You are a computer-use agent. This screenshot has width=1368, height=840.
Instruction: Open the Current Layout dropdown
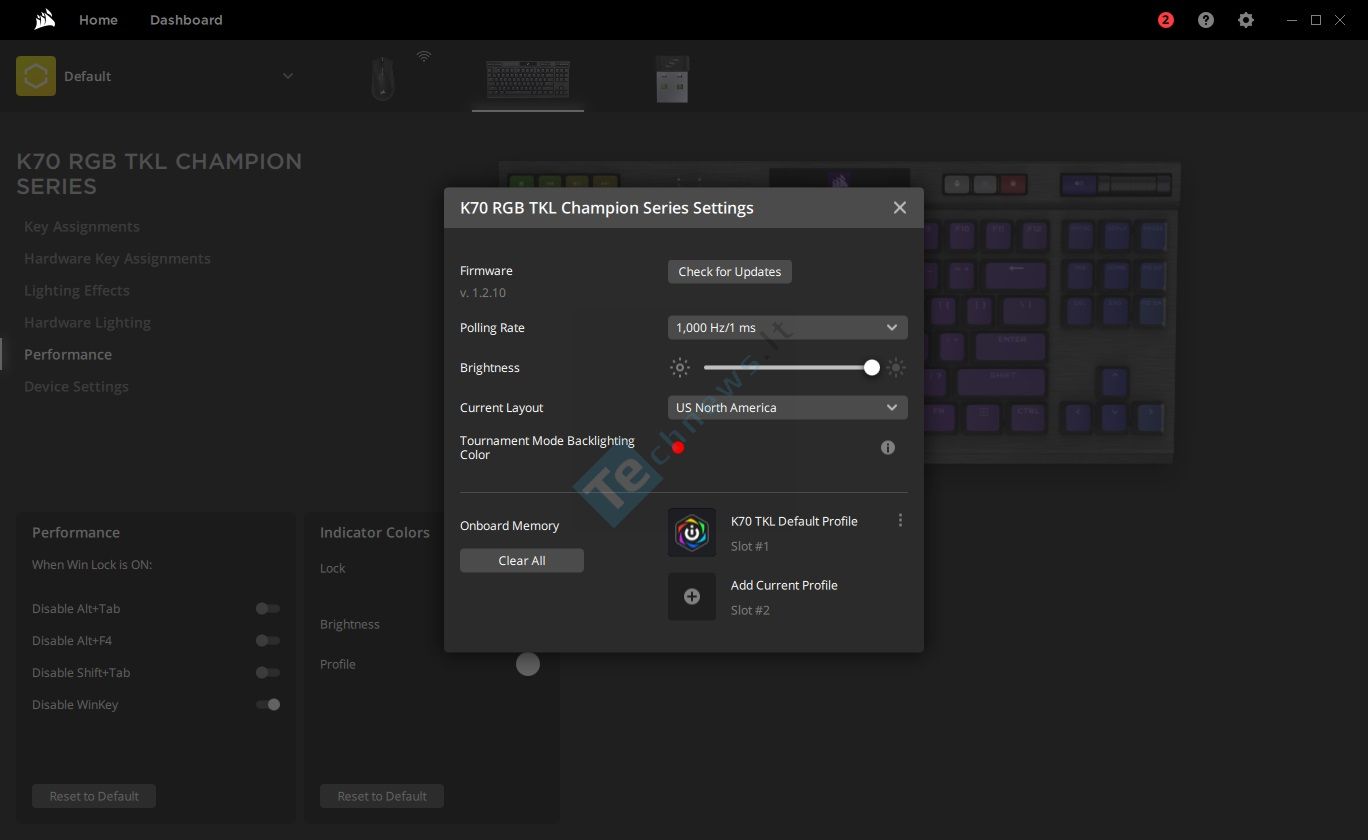tap(788, 408)
